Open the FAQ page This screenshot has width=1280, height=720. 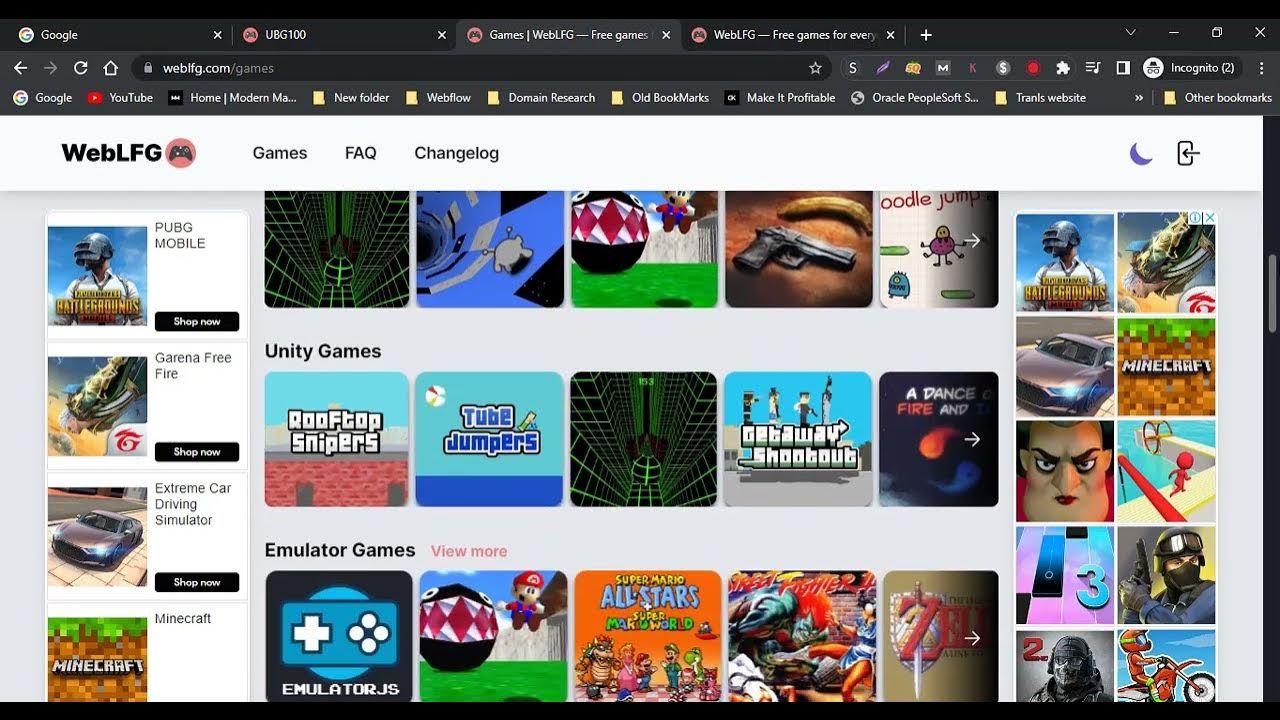pyautogui.click(x=361, y=153)
